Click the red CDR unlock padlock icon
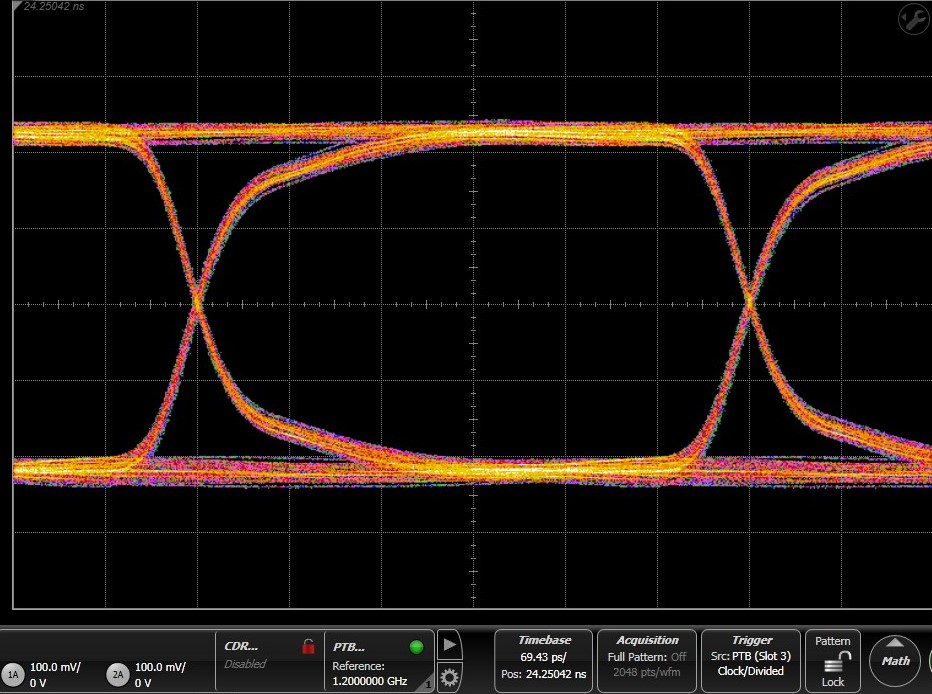 pos(308,647)
